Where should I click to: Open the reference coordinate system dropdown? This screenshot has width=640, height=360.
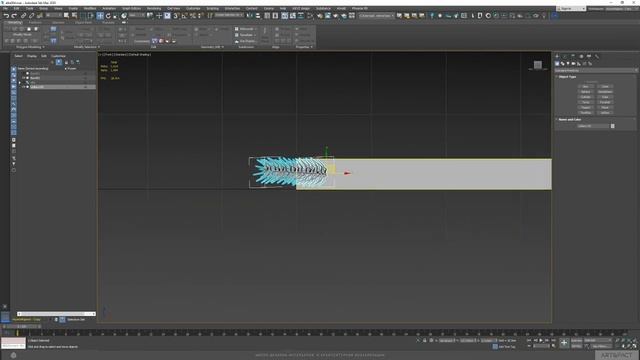coord(137,16)
